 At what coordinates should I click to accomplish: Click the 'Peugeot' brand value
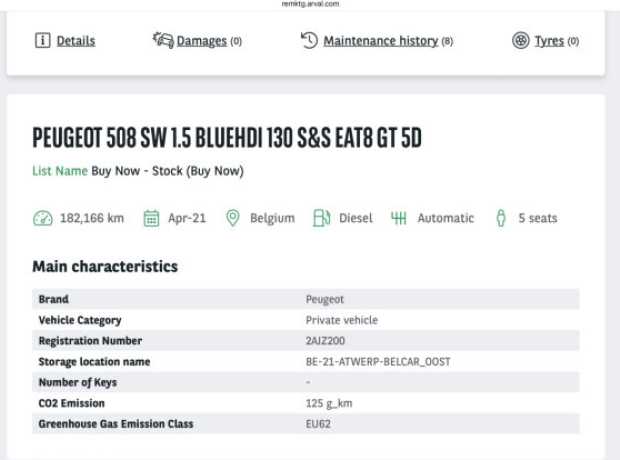click(325, 299)
